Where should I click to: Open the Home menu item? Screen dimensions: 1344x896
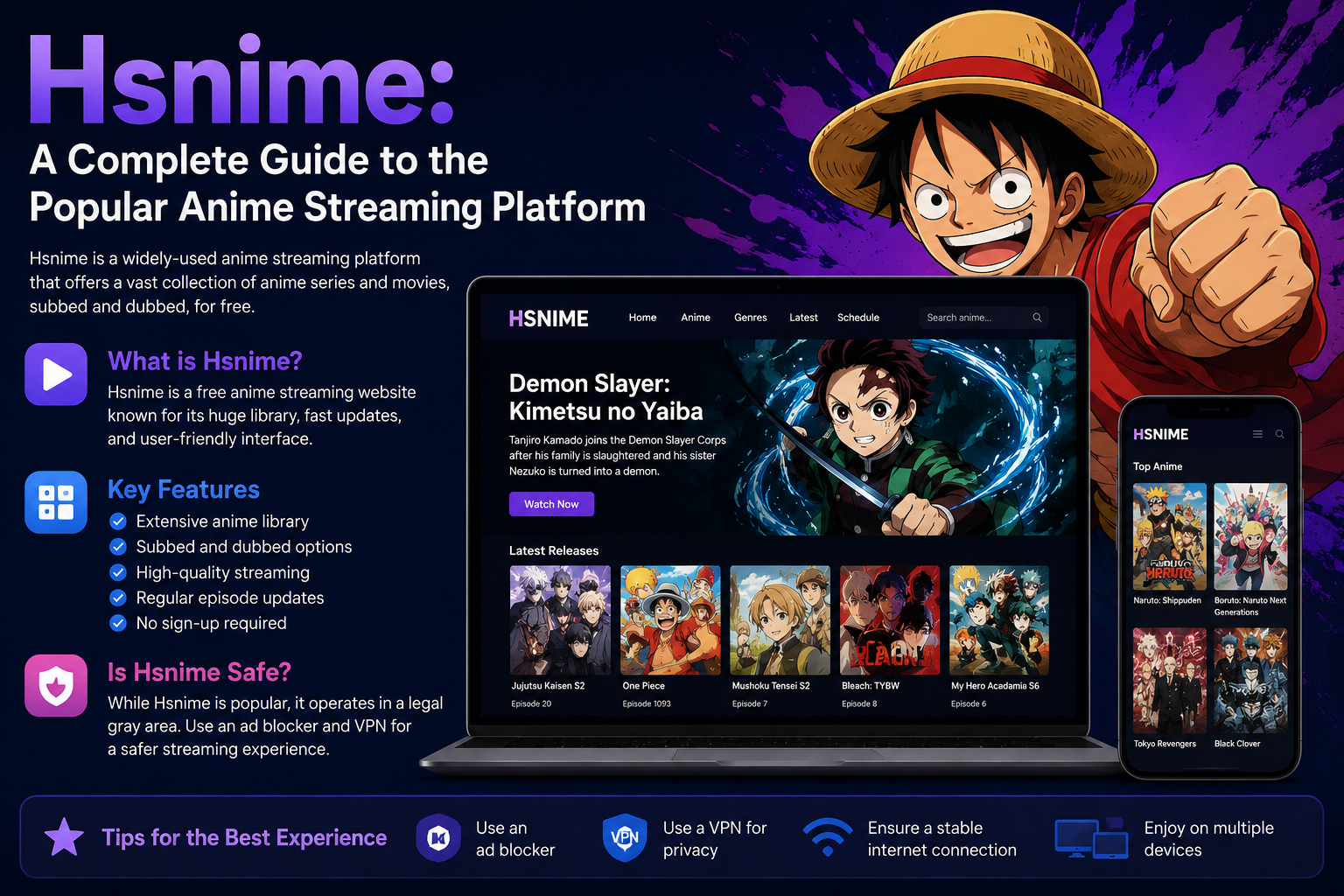pyautogui.click(x=642, y=318)
